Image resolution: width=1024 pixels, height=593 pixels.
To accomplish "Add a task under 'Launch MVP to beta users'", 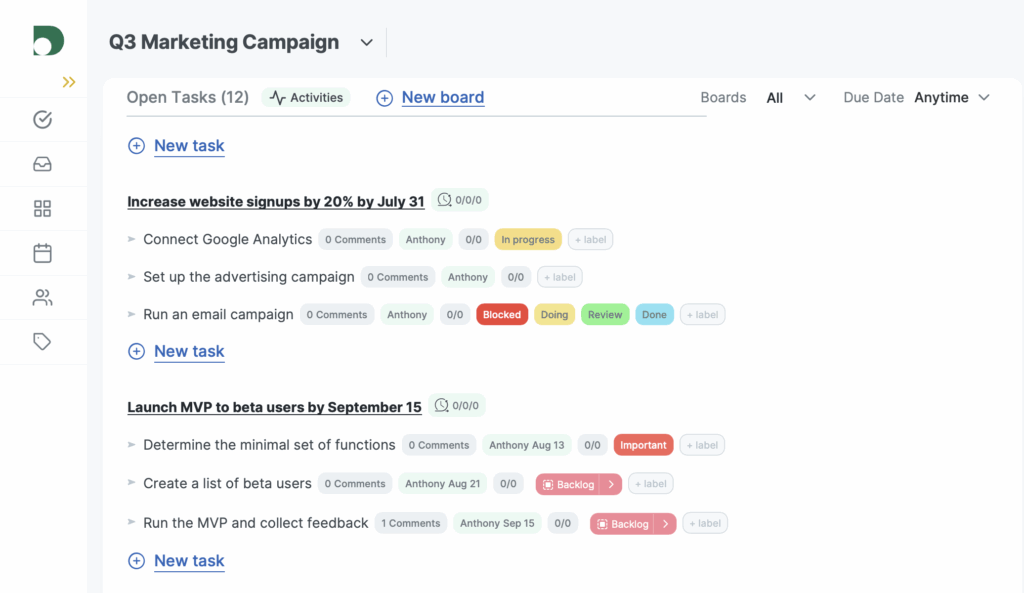I will point(189,561).
